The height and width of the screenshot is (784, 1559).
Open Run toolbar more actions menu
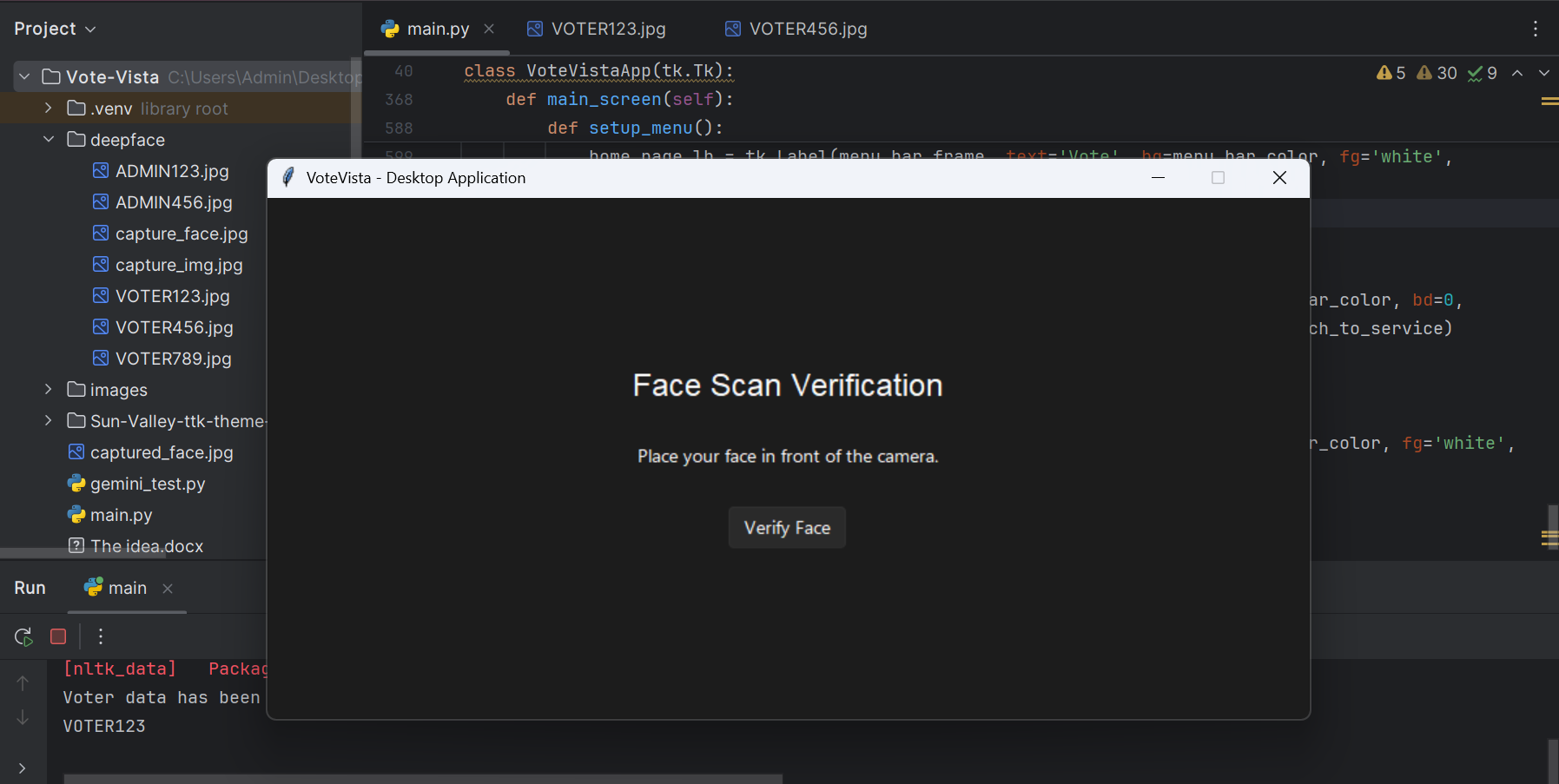(x=101, y=636)
